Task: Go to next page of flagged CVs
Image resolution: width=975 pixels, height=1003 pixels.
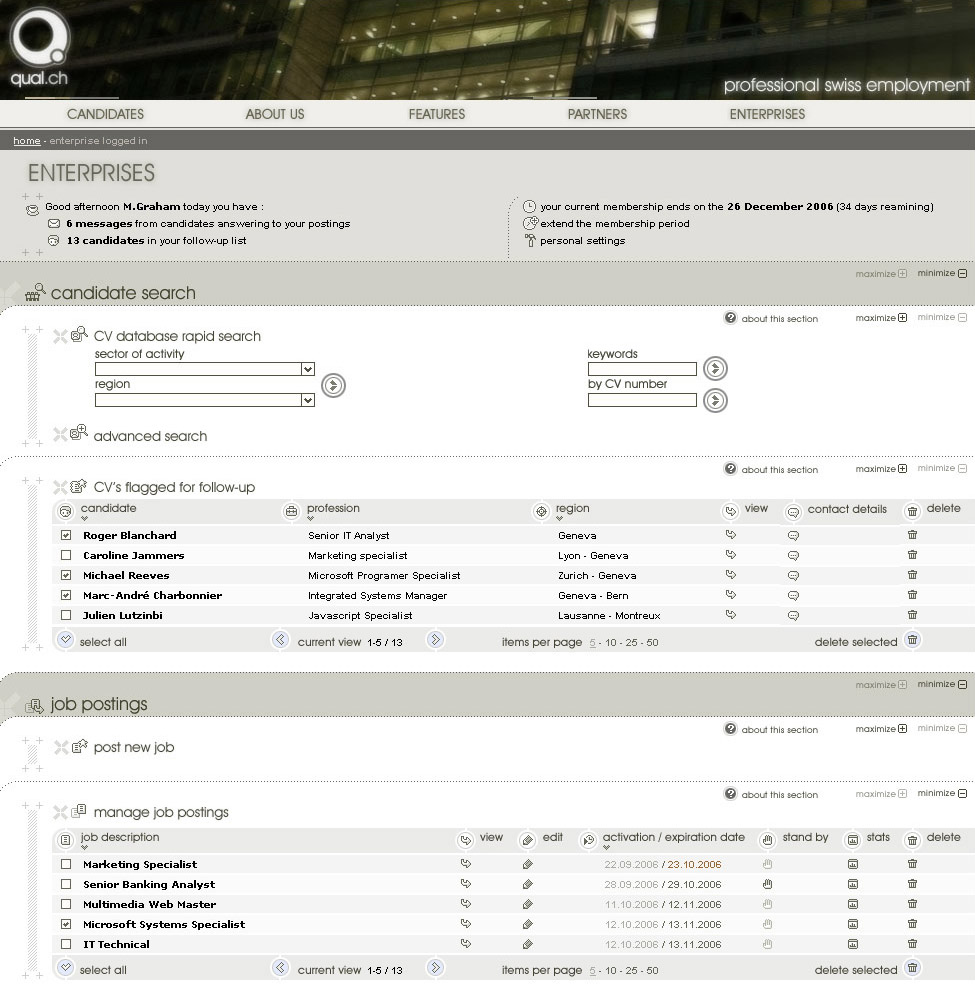Action: coord(435,640)
